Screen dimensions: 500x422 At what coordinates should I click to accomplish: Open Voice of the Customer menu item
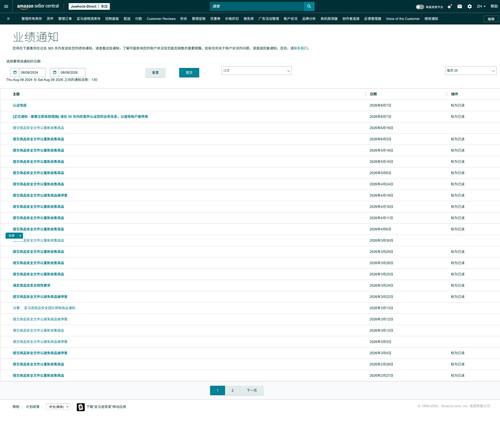(x=403, y=19)
